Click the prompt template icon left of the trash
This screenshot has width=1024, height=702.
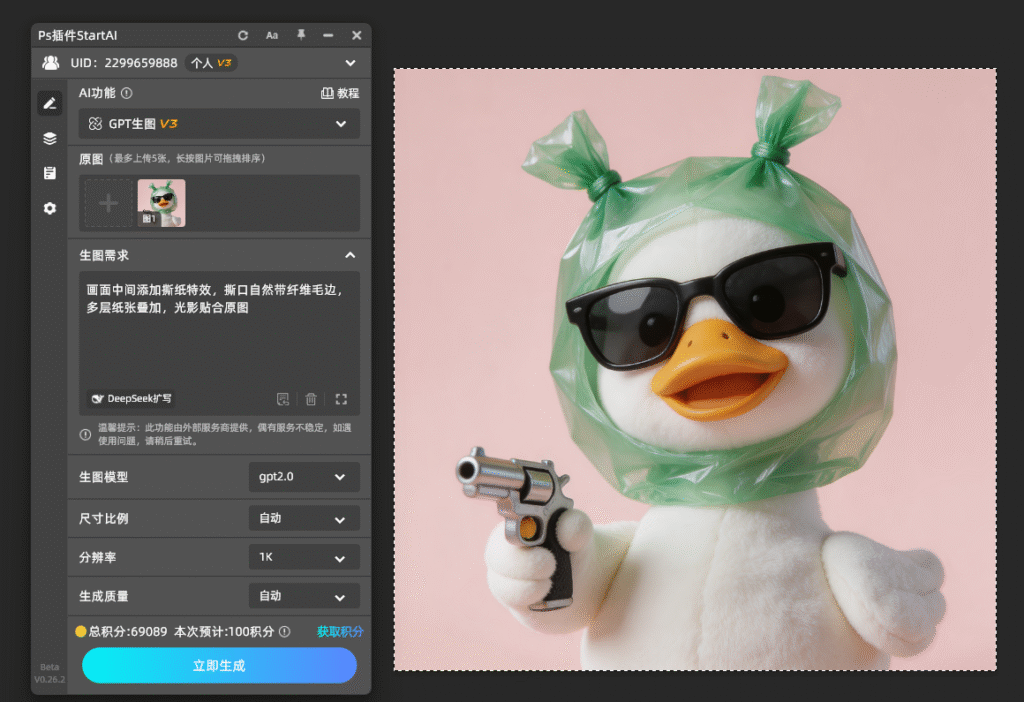click(283, 399)
